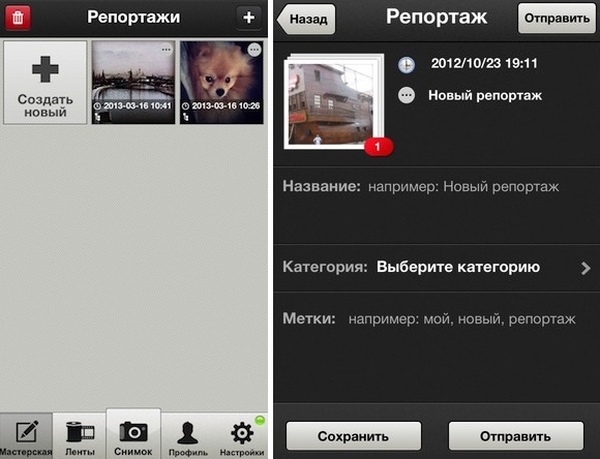
Task: Tap the clock icon next to date
Action: (x=406, y=65)
